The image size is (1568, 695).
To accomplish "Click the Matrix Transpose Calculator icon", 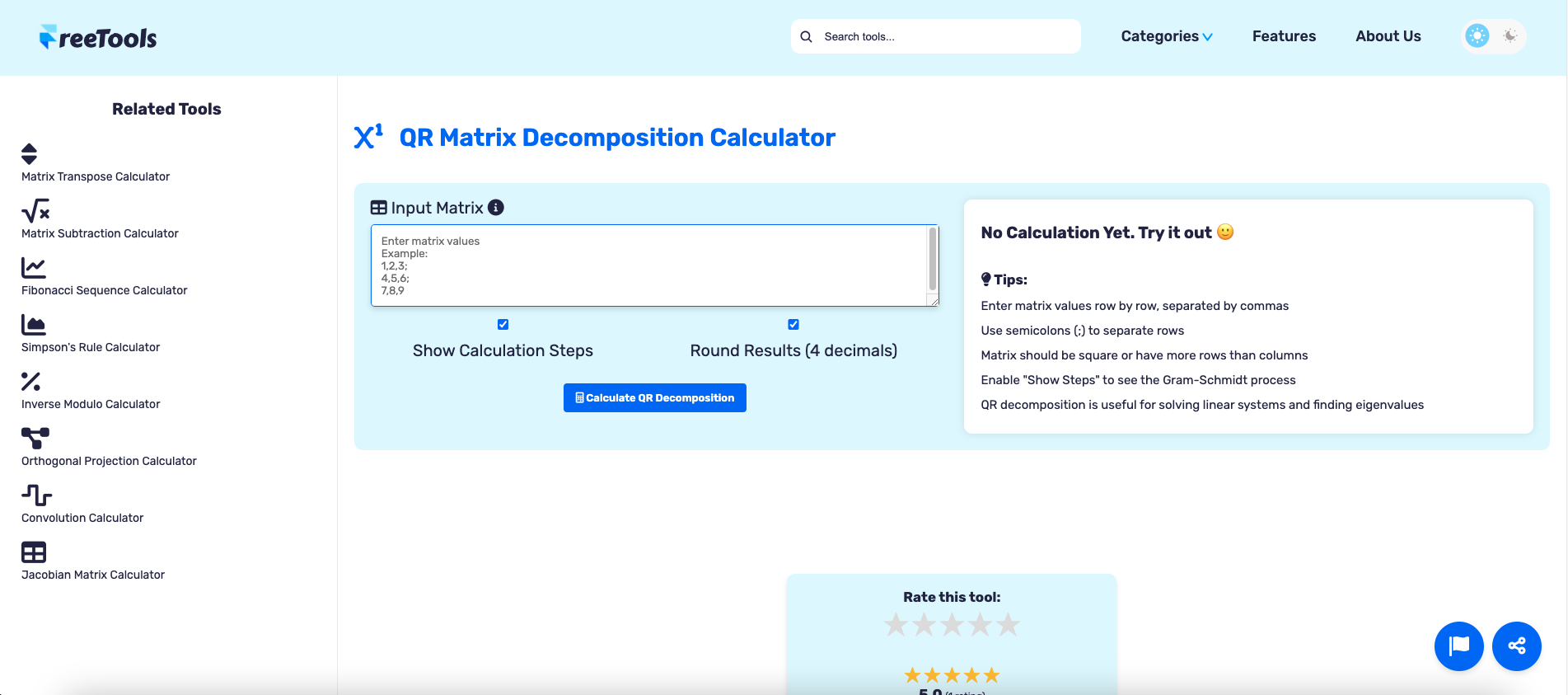I will 29,154.
